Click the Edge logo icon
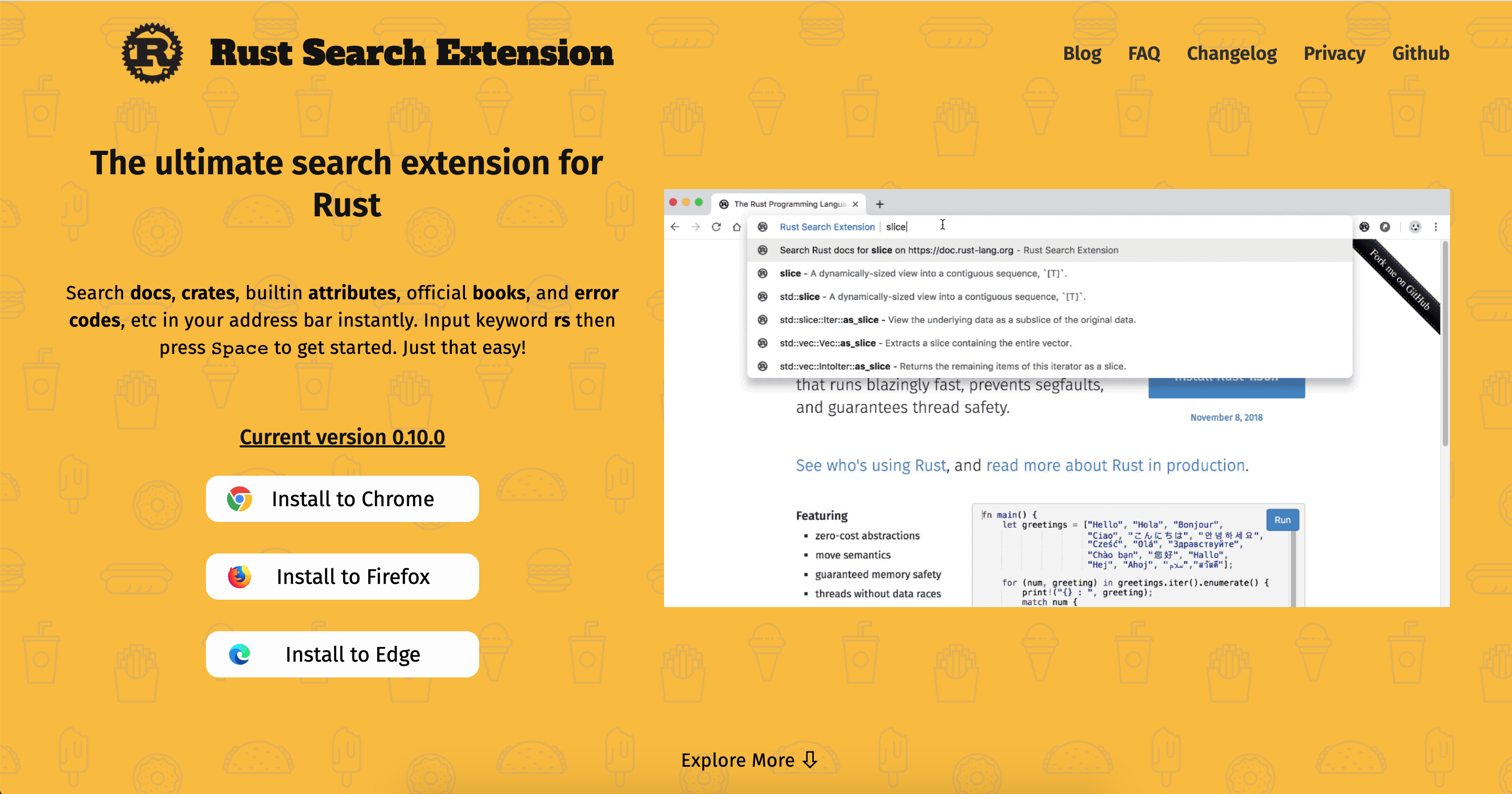The image size is (1512, 794). [x=240, y=654]
